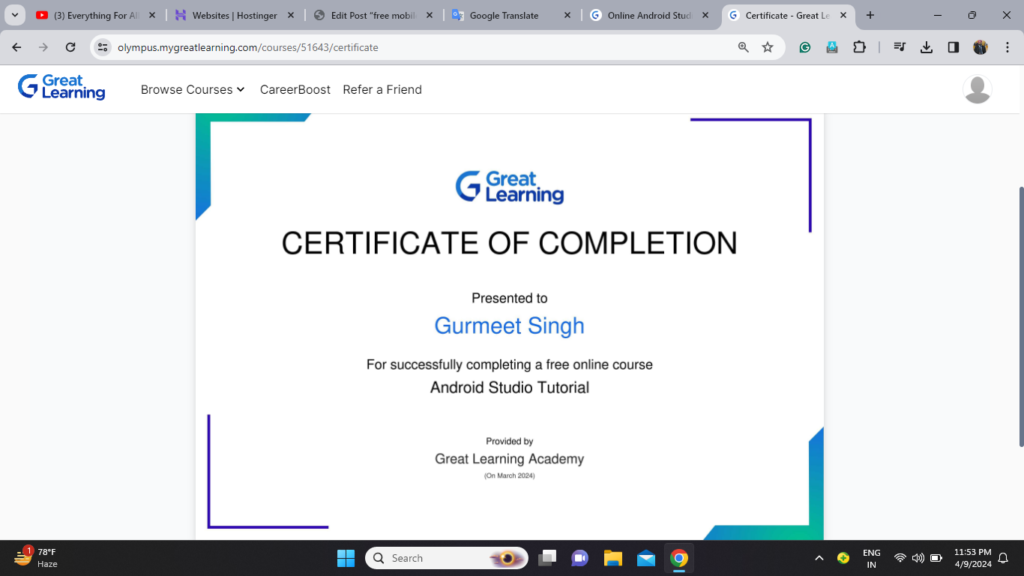Launch Task View from the taskbar

(x=547, y=558)
